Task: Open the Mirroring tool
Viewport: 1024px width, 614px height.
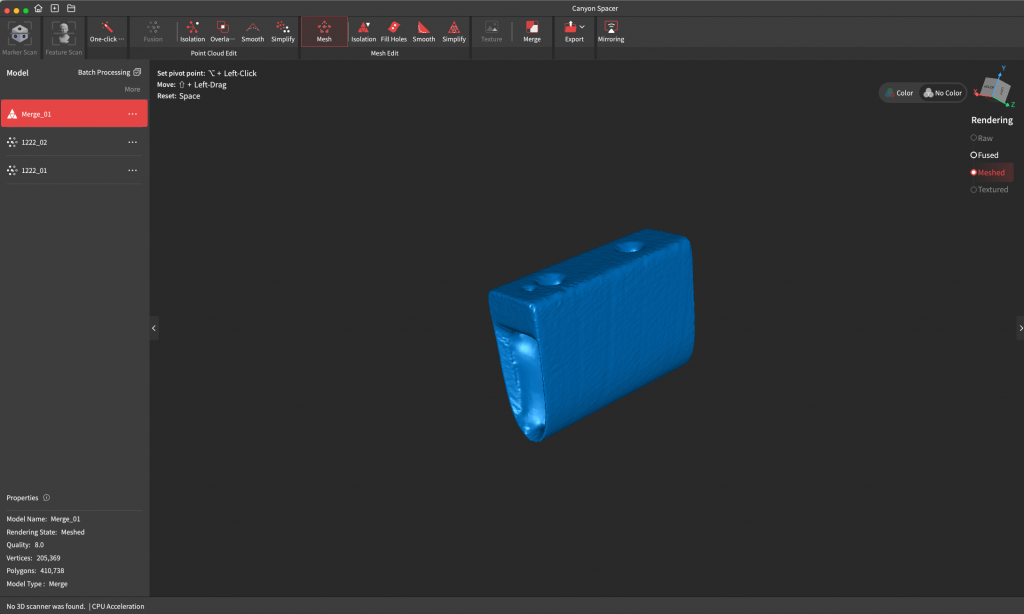Action: tap(610, 31)
